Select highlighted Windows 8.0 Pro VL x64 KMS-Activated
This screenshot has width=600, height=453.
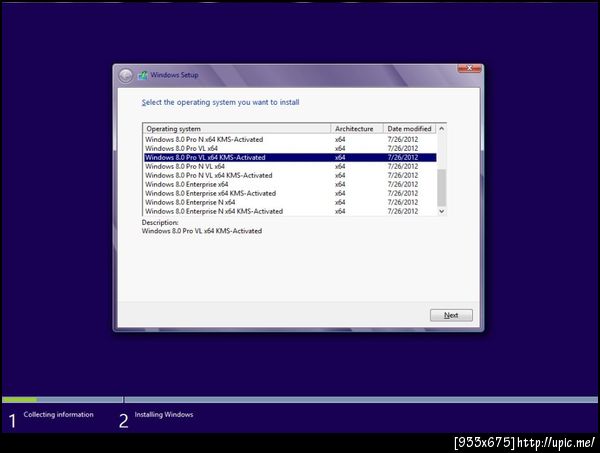pyautogui.click(x=290, y=157)
